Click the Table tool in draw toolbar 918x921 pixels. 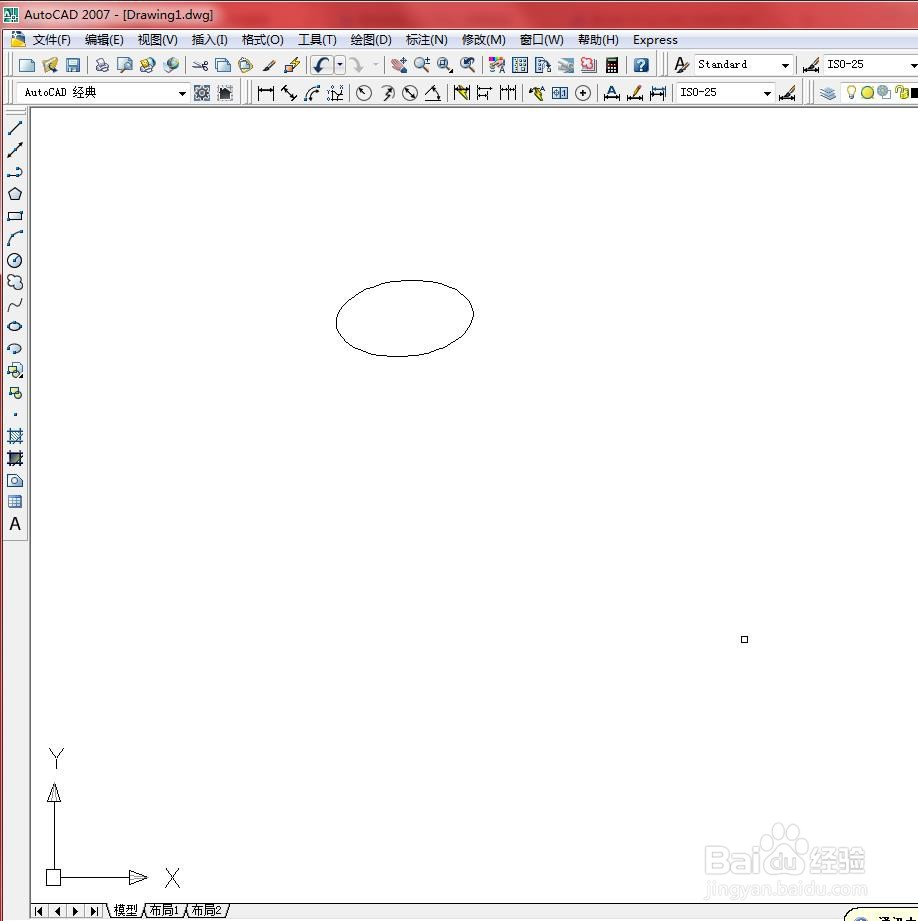pyautogui.click(x=15, y=502)
